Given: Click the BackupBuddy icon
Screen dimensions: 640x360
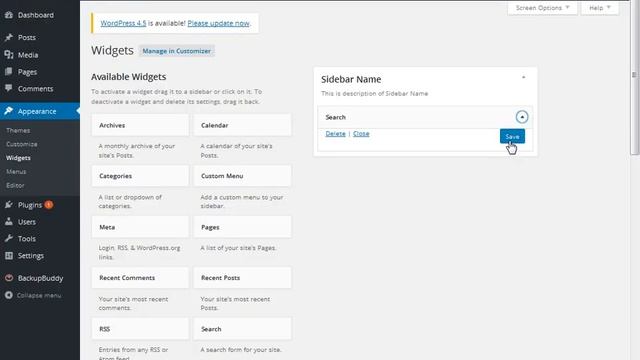Looking at the screenshot, I should point(9,278).
